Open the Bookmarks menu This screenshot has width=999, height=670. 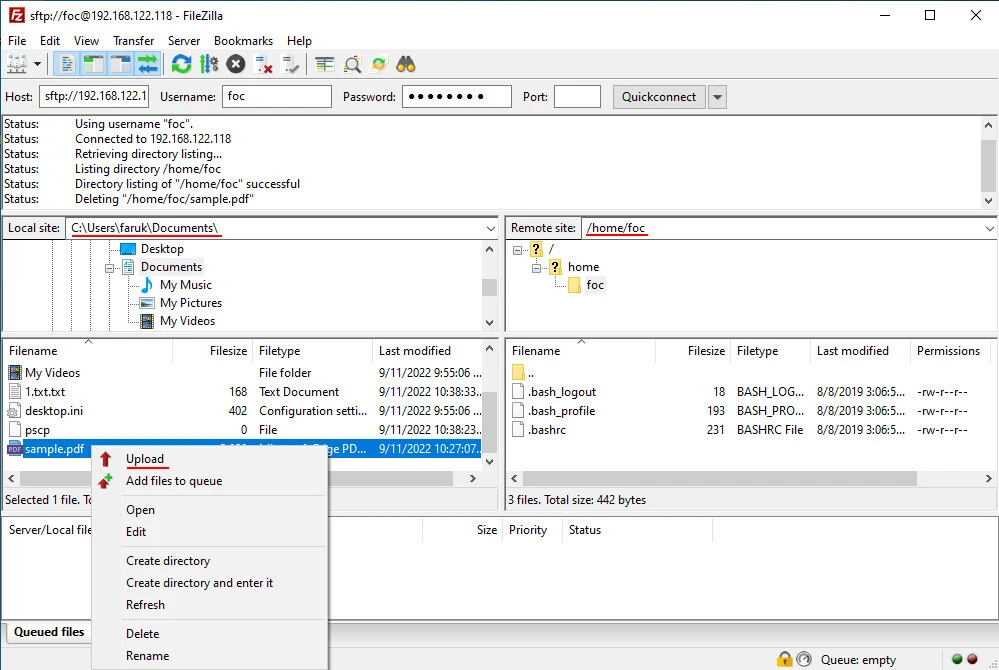tap(243, 41)
